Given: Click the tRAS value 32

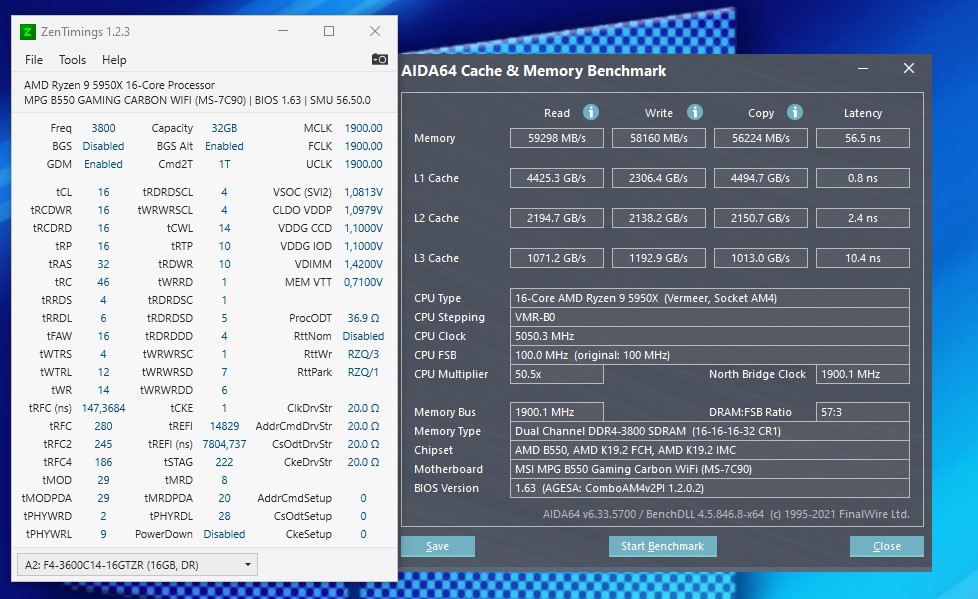Looking at the screenshot, I should [x=104, y=264].
